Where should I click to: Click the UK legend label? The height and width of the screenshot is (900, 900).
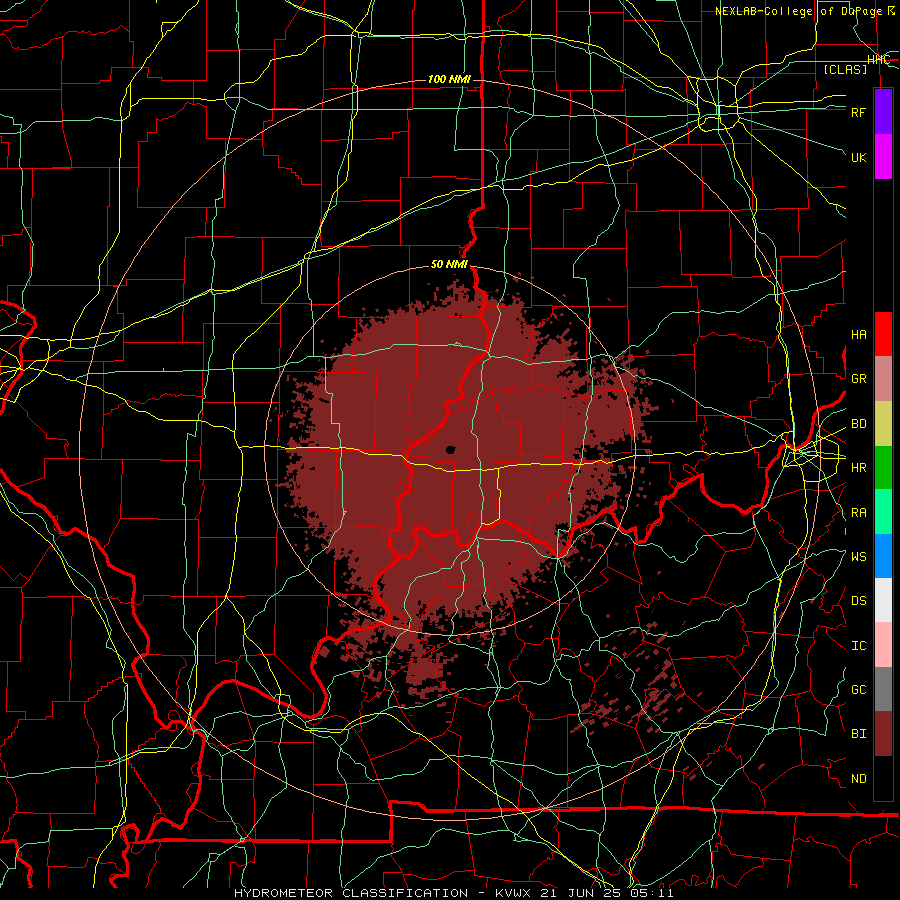click(859, 157)
